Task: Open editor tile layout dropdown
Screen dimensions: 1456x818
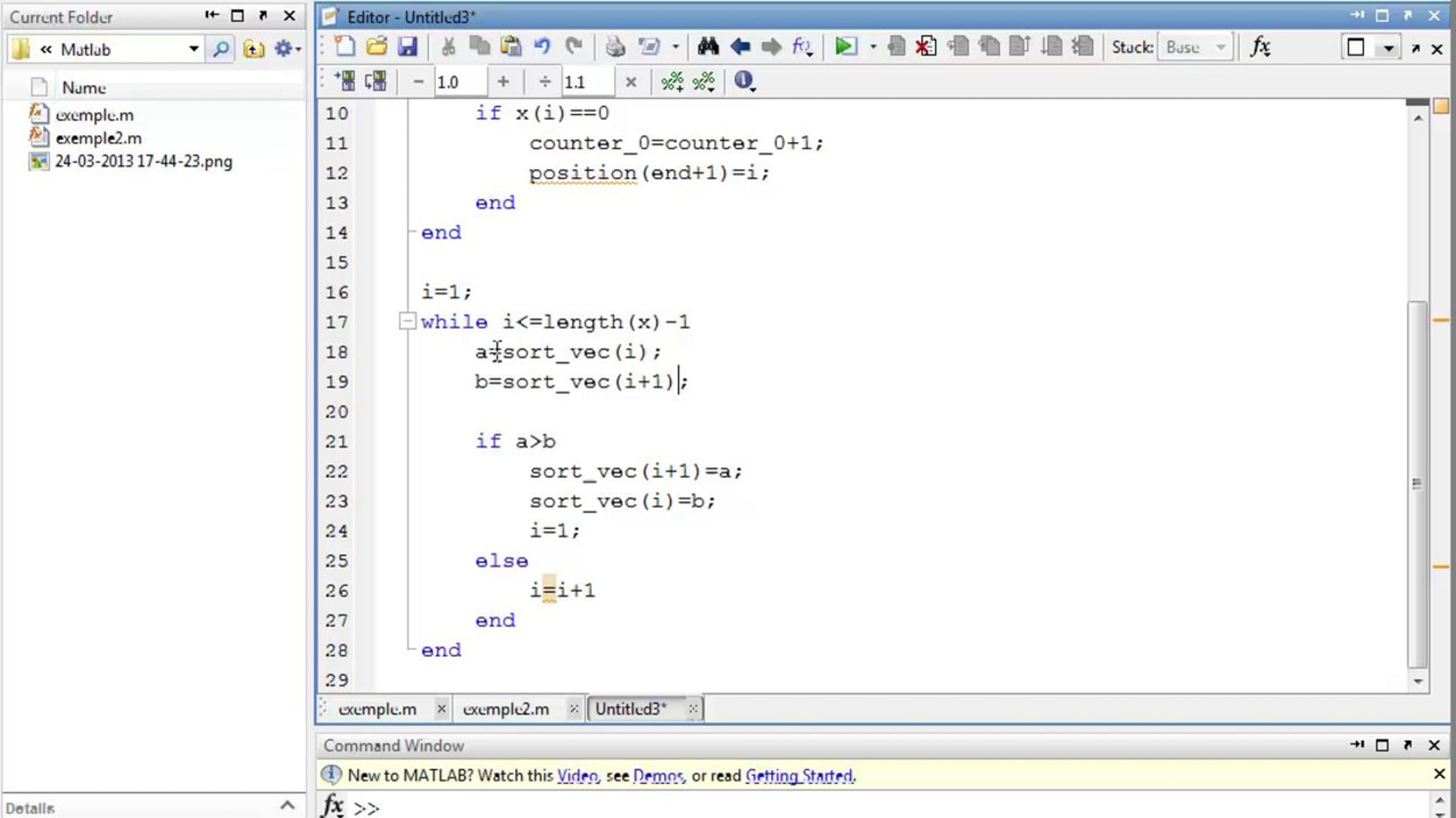Action: [1388, 48]
